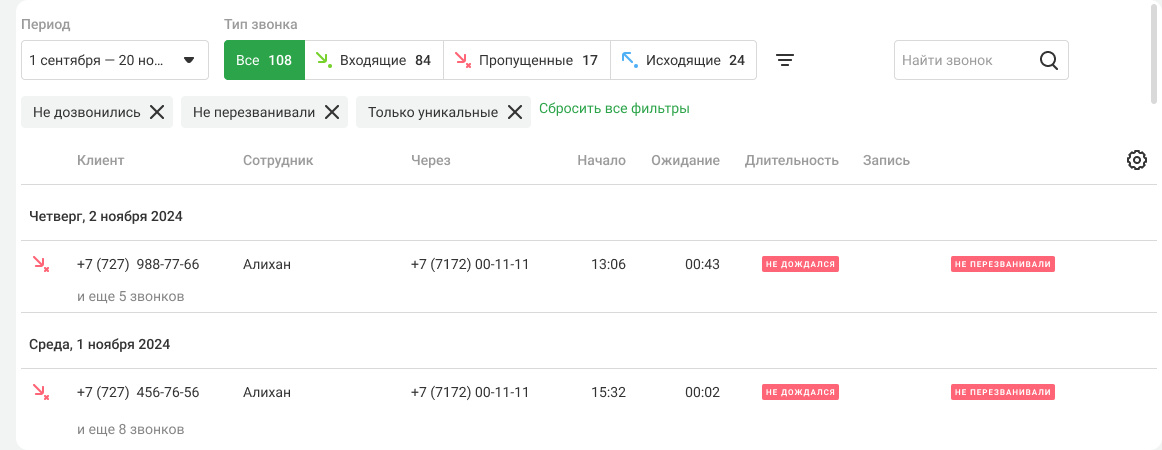Open table column settings gear

coord(1136,160)
